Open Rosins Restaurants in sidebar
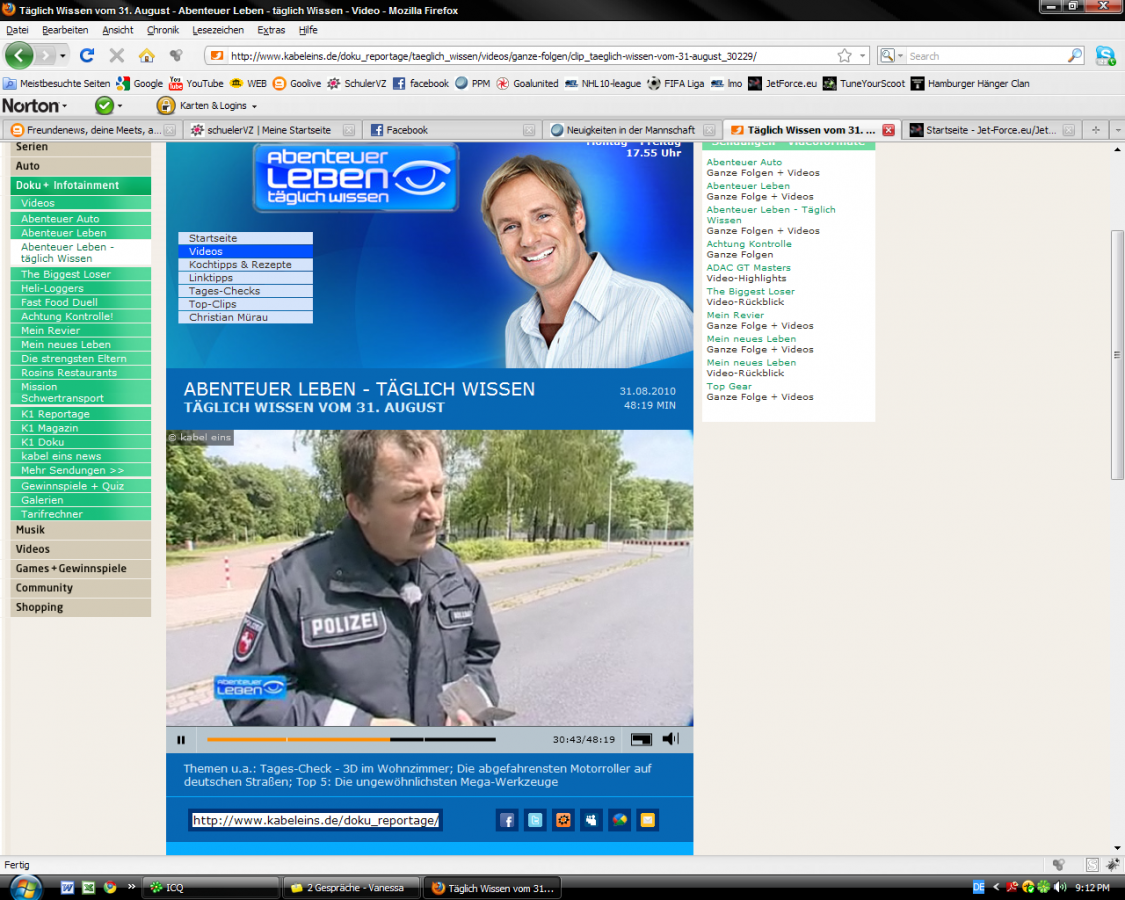The height and width of the screenshot is (900, 1125). [80, 372]
